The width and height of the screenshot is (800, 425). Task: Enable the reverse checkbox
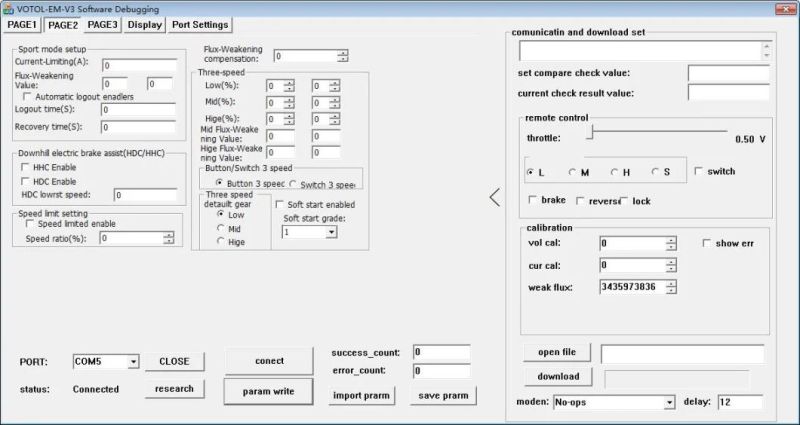coord(580,201)
